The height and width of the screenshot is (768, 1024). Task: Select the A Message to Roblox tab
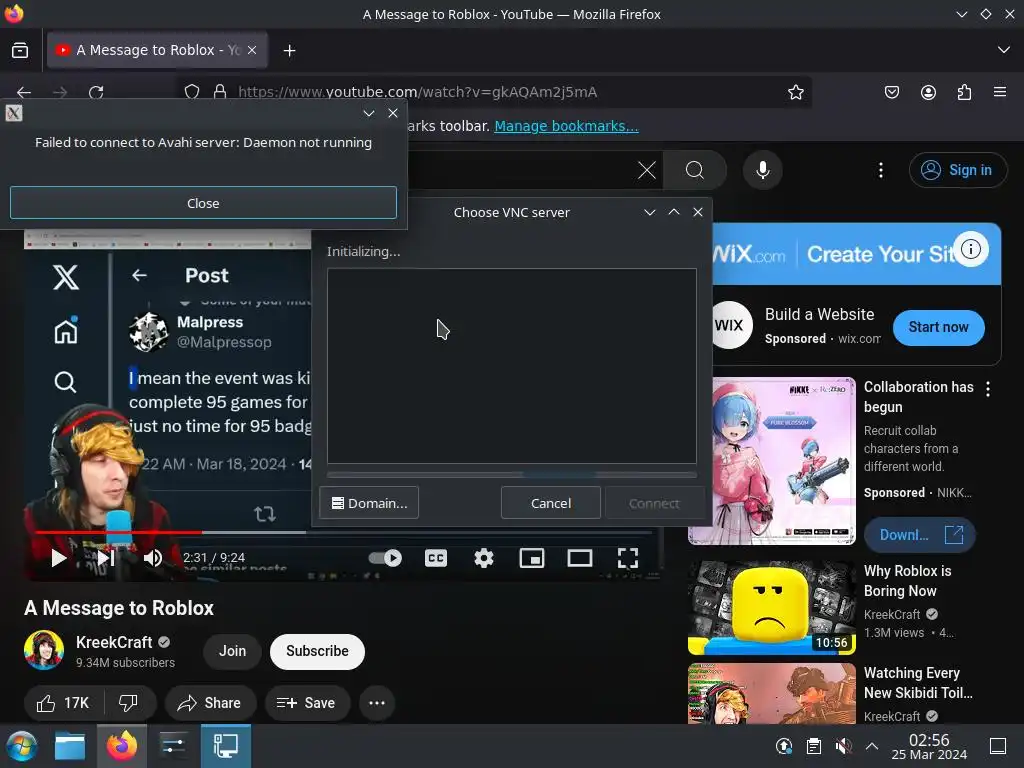click(157, 50)
